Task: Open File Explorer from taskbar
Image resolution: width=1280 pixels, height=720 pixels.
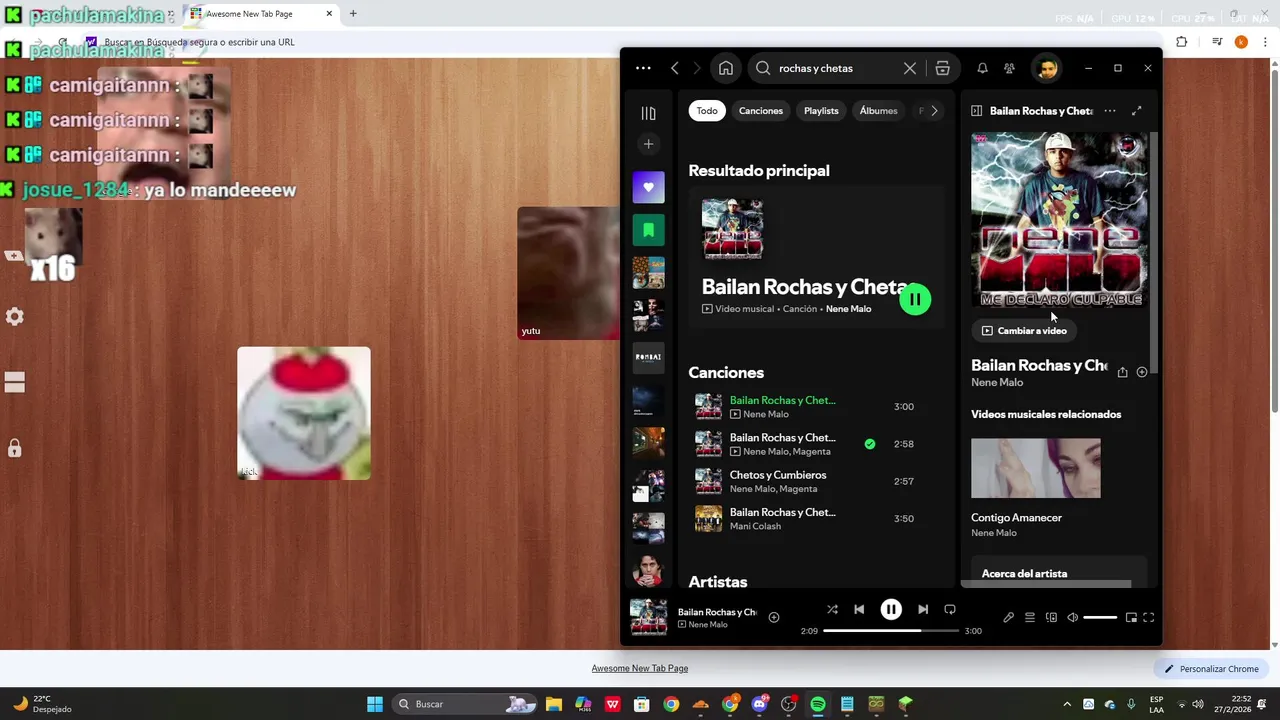Action: [x=553, y=704]
